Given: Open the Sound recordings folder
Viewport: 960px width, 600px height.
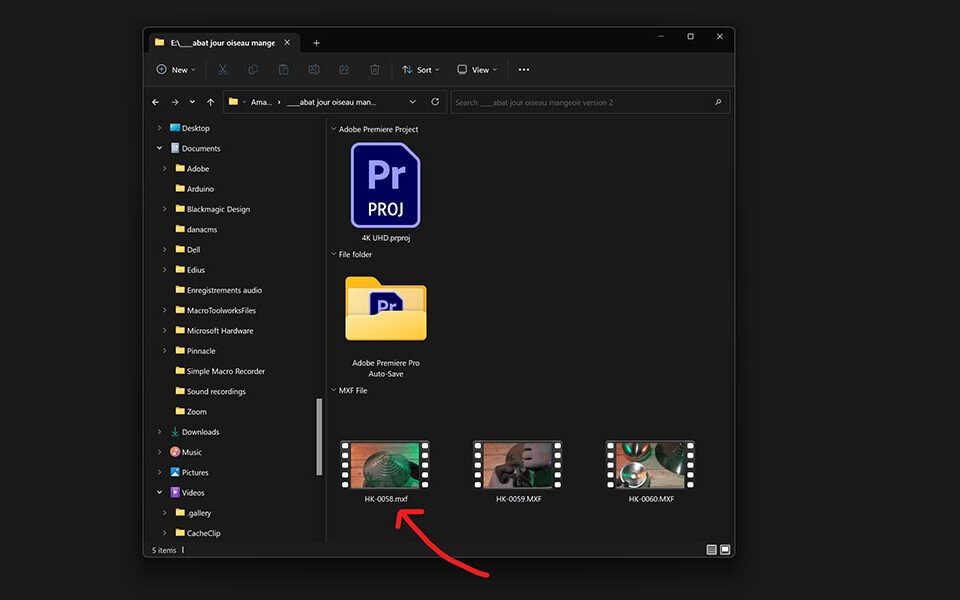Looking at the screenshot, I should pos(216,391).
